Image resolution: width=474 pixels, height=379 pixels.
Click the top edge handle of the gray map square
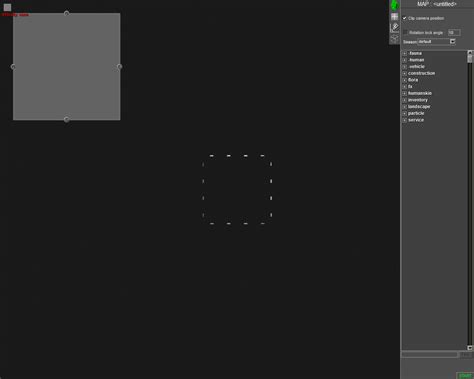coord(66,13)
